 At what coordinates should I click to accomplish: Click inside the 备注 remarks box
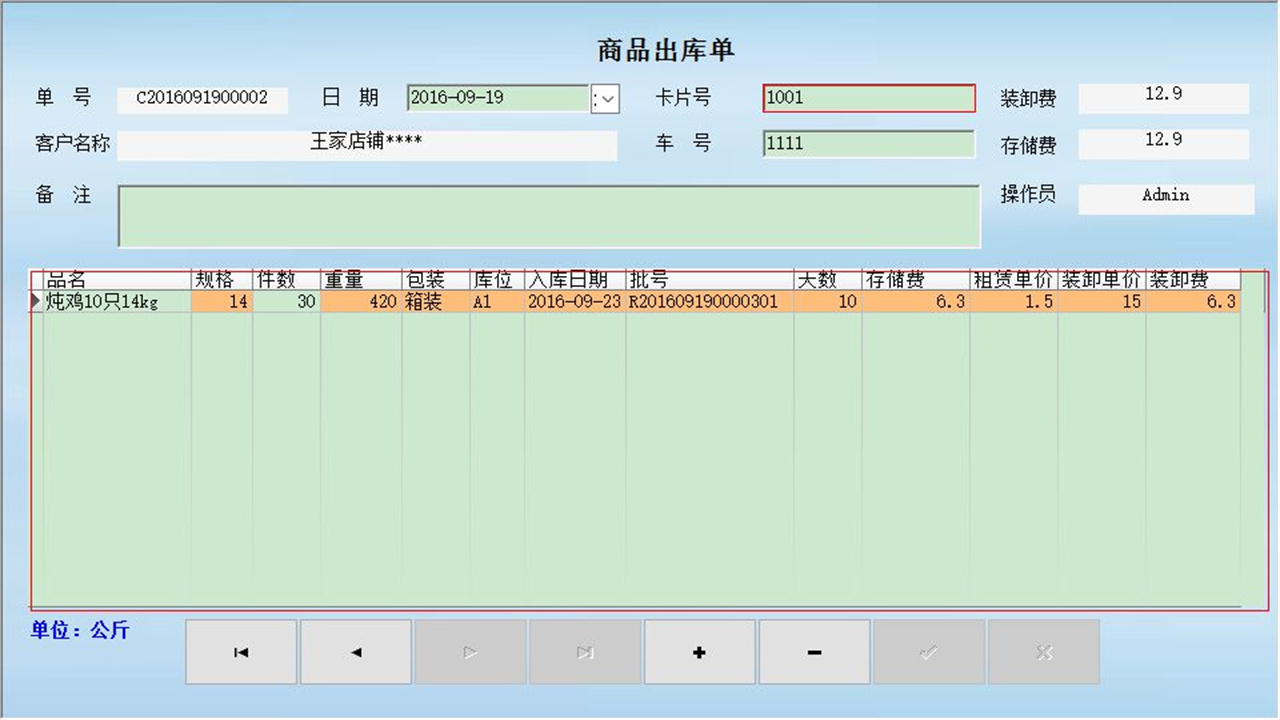tap(550, 214)
